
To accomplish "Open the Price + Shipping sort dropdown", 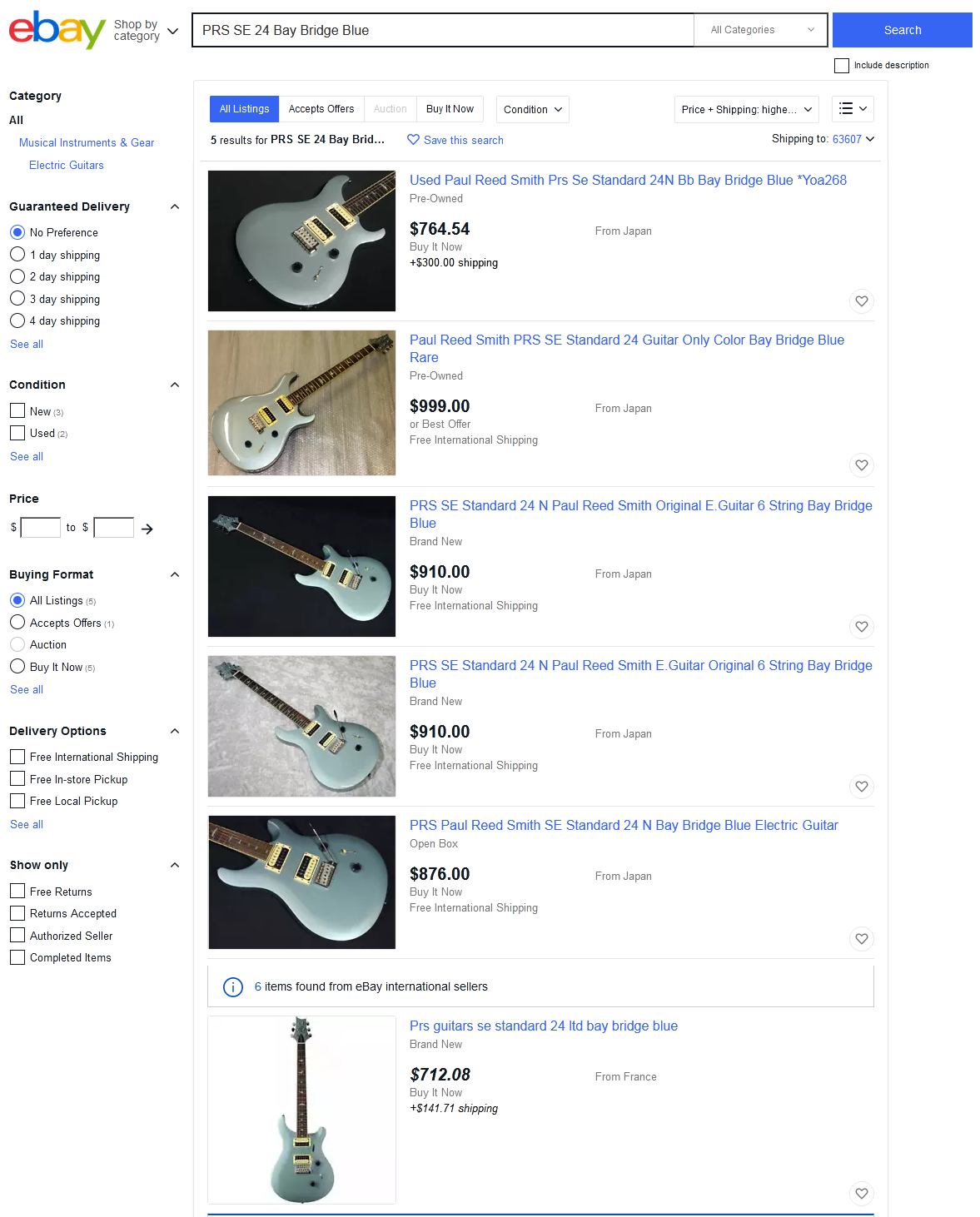I will point(747,109).
